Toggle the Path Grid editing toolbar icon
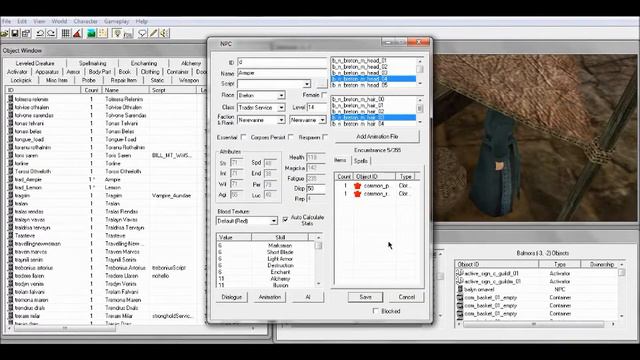This screenshot has width=640, height=360. tap(102, 33)
